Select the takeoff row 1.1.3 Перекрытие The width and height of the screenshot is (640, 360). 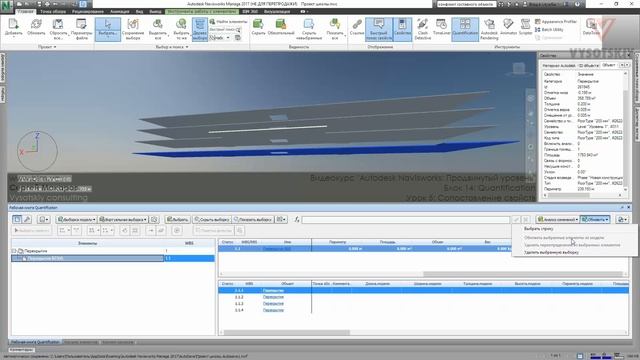coord(423,304)
